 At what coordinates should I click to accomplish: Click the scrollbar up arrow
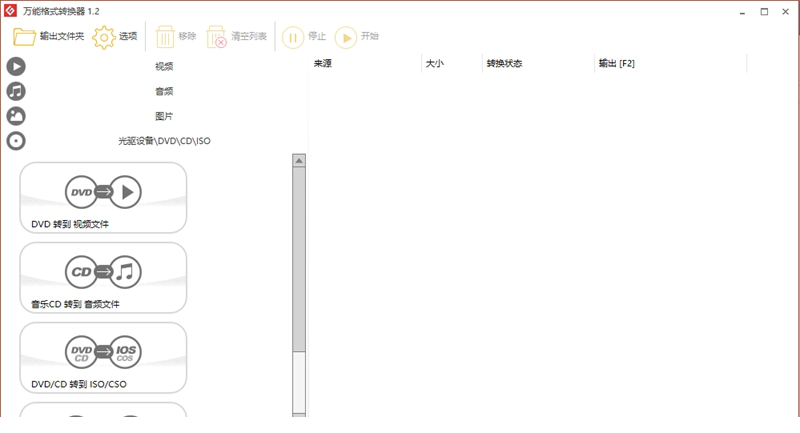click(x=299, y=161)
